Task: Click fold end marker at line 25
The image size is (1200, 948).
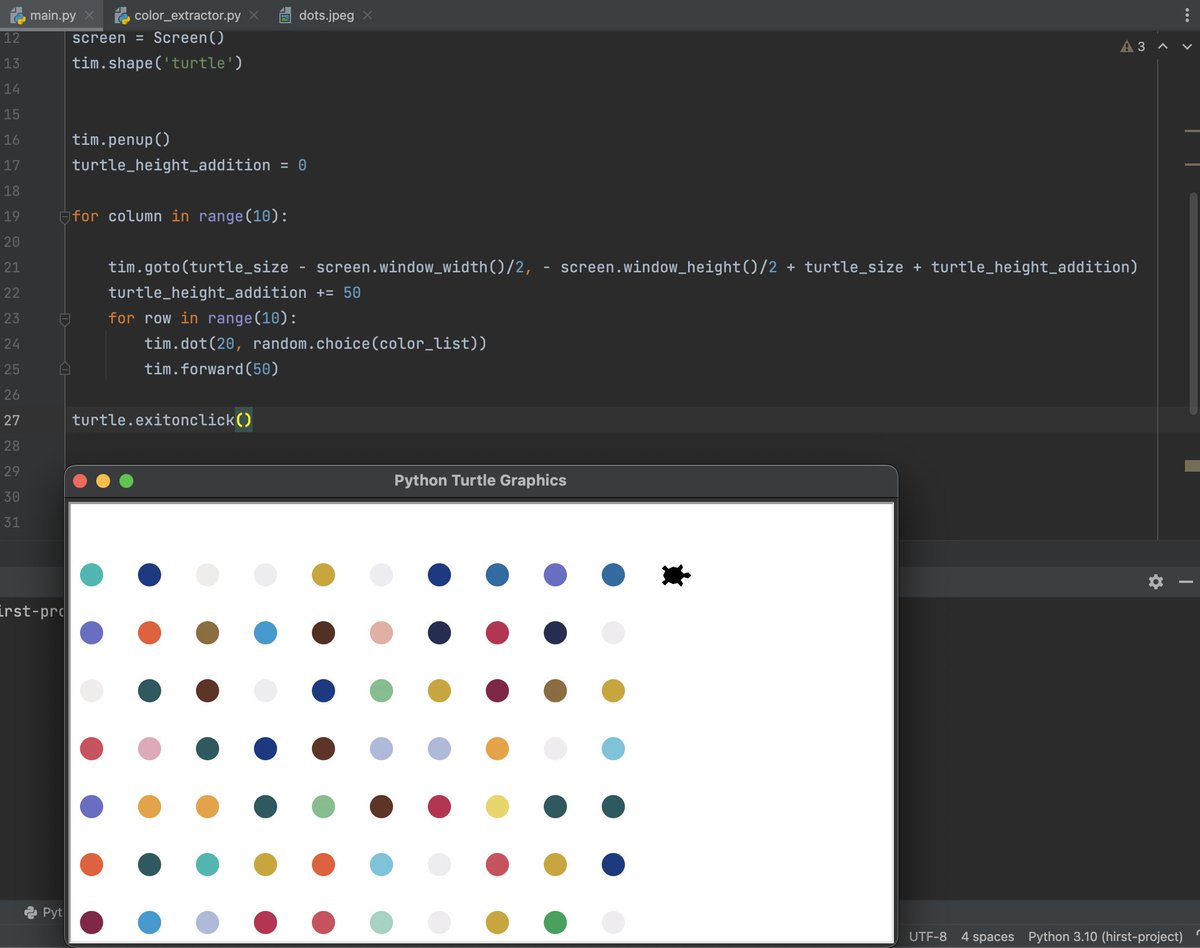Action: (x=64, y=369)
